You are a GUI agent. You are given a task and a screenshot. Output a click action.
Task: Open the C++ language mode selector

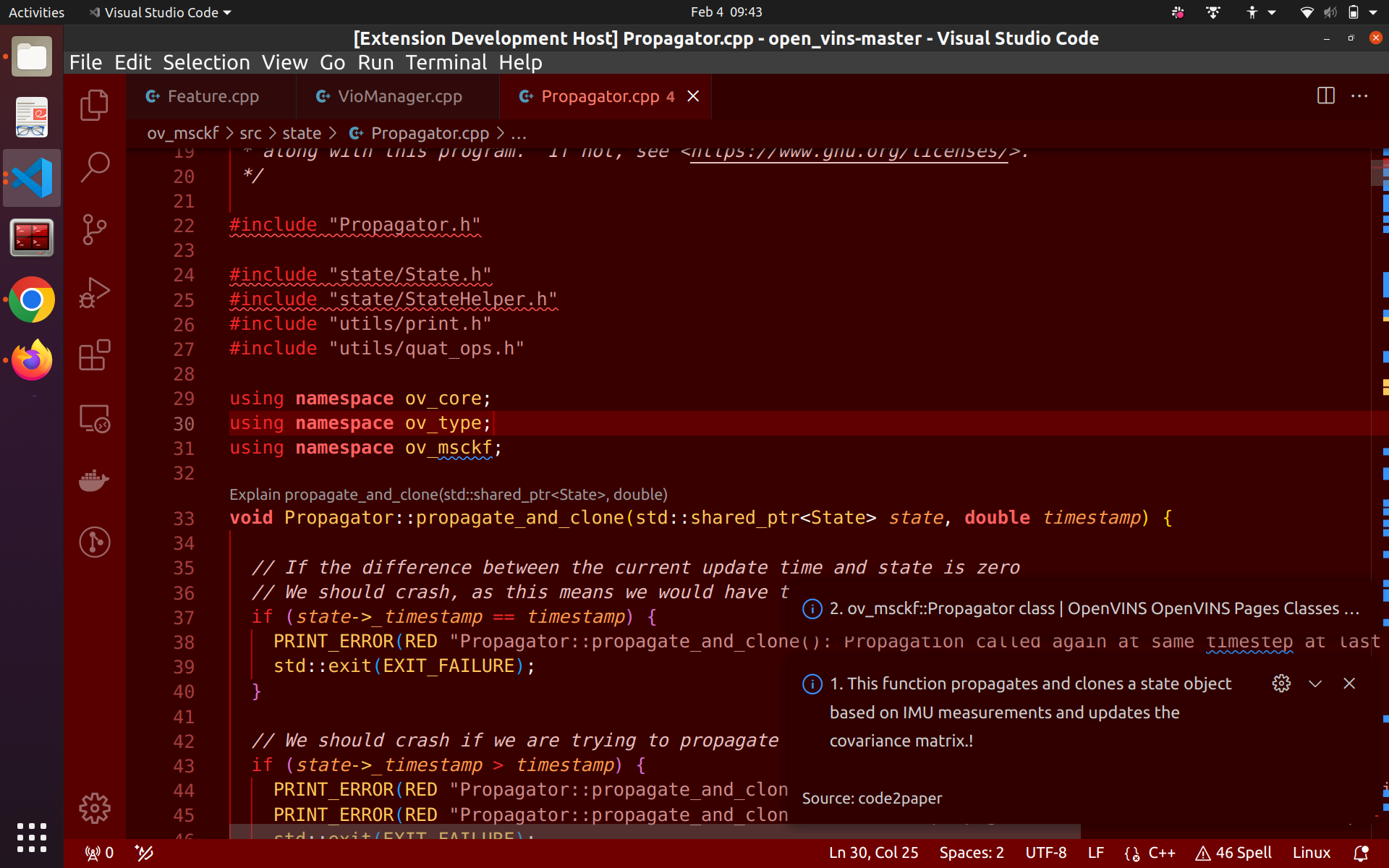point(1161,853)
